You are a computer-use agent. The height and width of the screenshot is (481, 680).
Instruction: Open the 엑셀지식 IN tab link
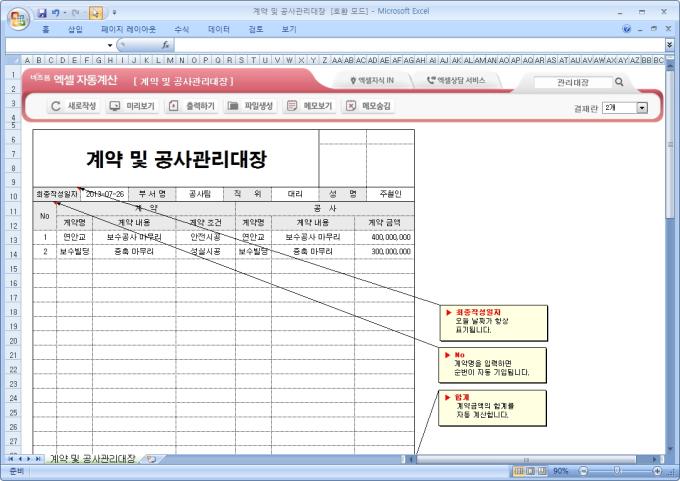(x=372, y=80)
